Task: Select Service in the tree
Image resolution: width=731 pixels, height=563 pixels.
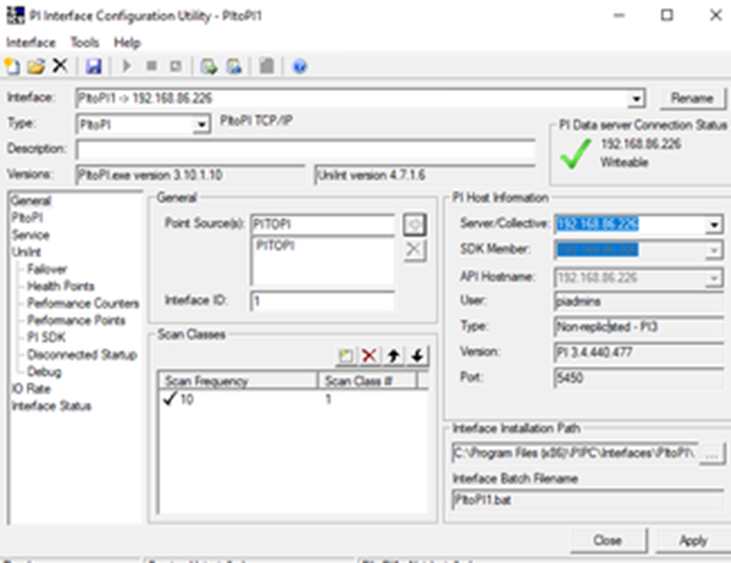Action: [x=31, y=234]
